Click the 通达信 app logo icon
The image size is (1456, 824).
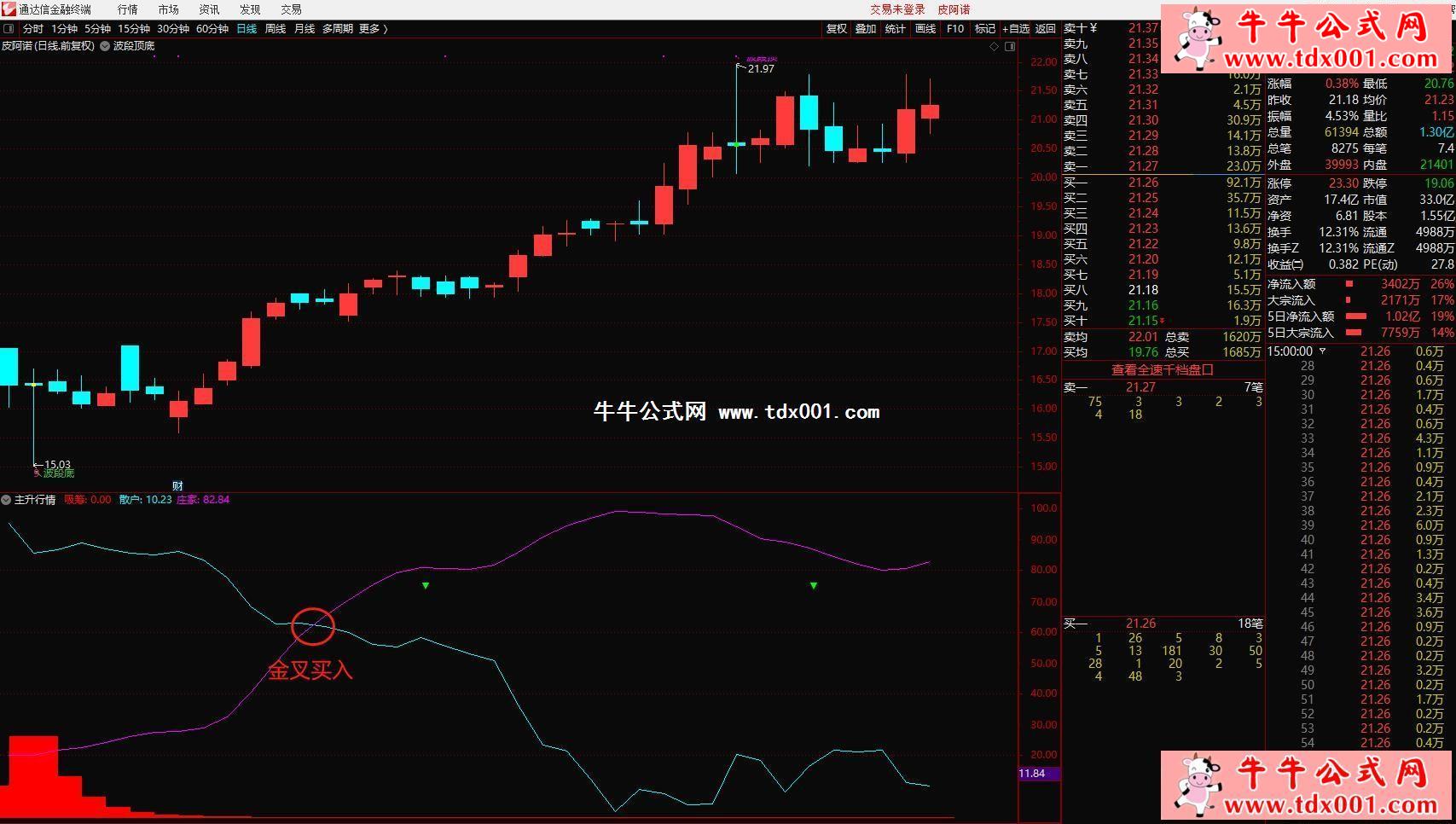pyautogui.click(x=9, y=9)
